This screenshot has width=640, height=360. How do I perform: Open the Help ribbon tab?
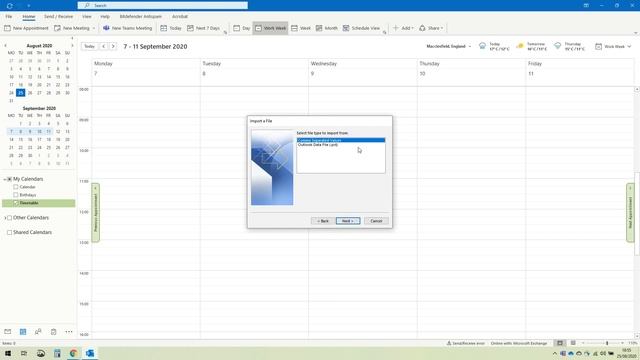105,16
